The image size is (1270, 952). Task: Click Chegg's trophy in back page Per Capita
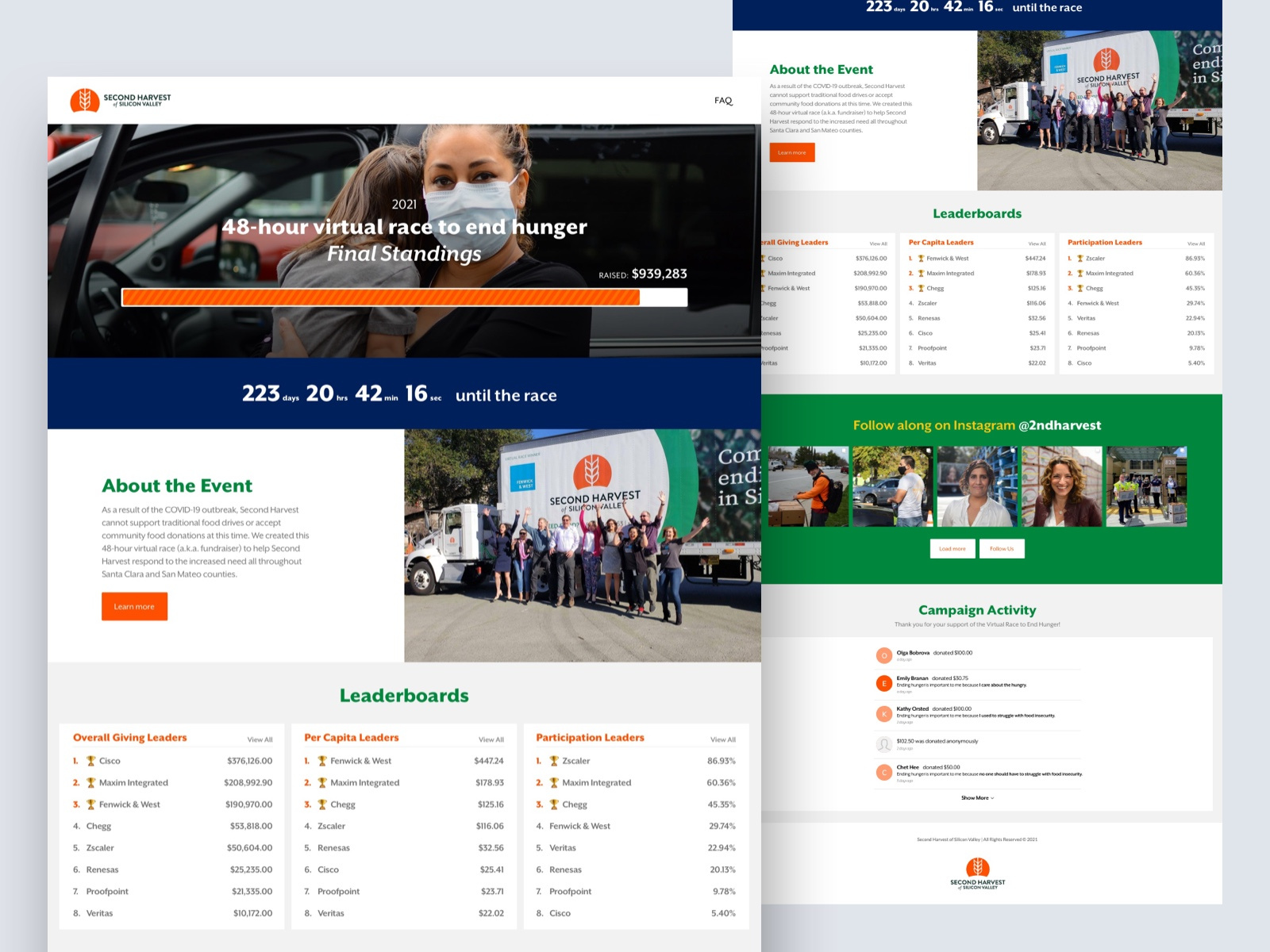(921, 288)
